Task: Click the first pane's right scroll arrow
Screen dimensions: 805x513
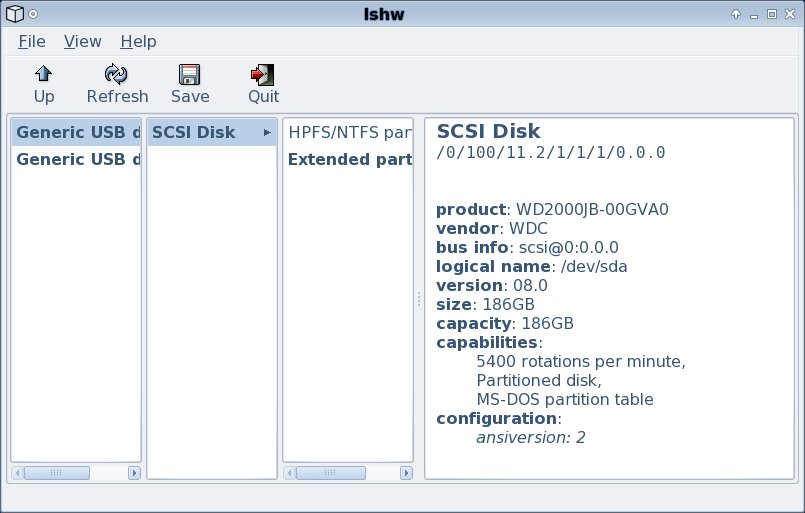Action: (135, 472)
